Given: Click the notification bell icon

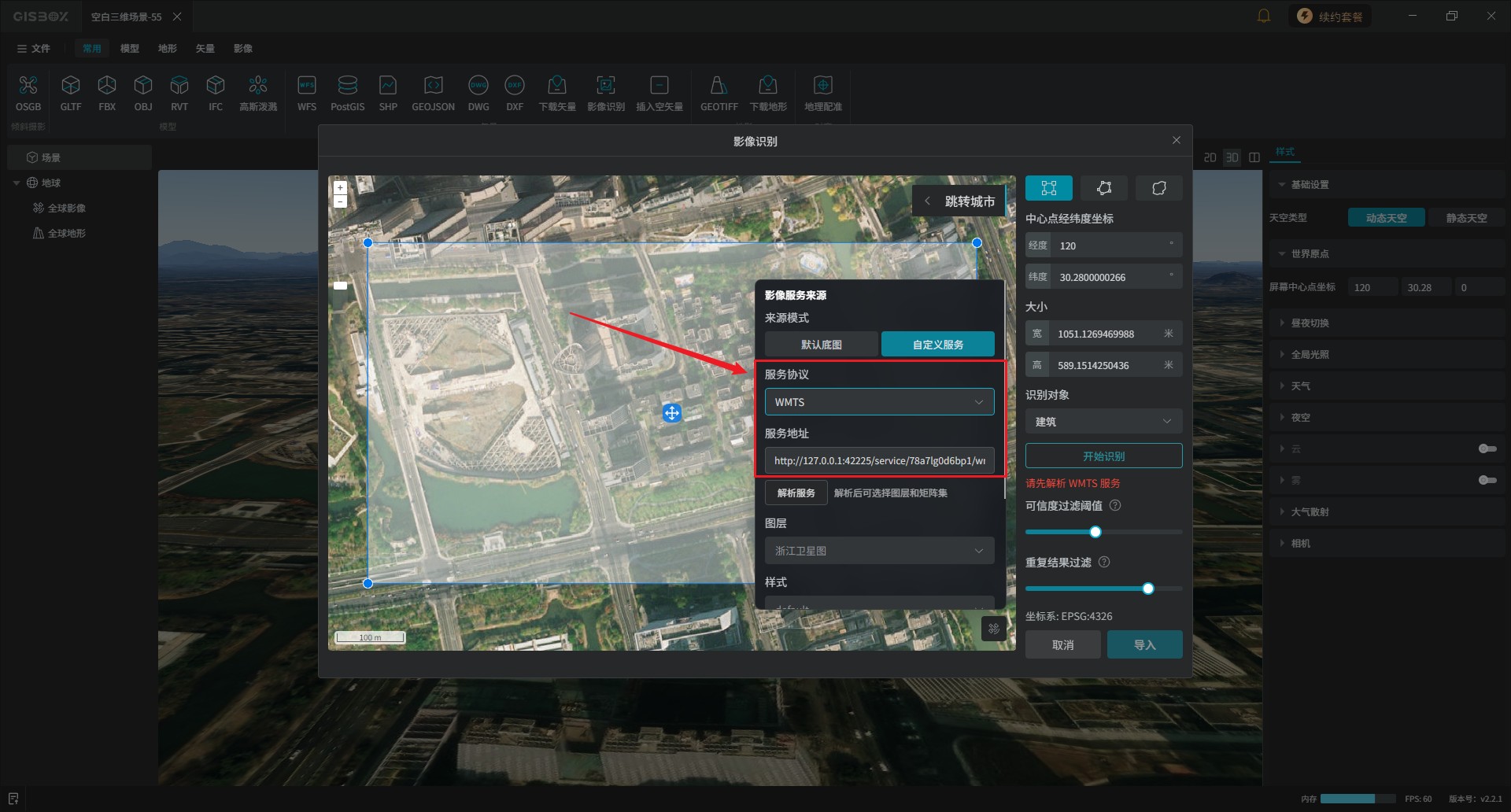Looking at the screenshot, I should 1264,16.
